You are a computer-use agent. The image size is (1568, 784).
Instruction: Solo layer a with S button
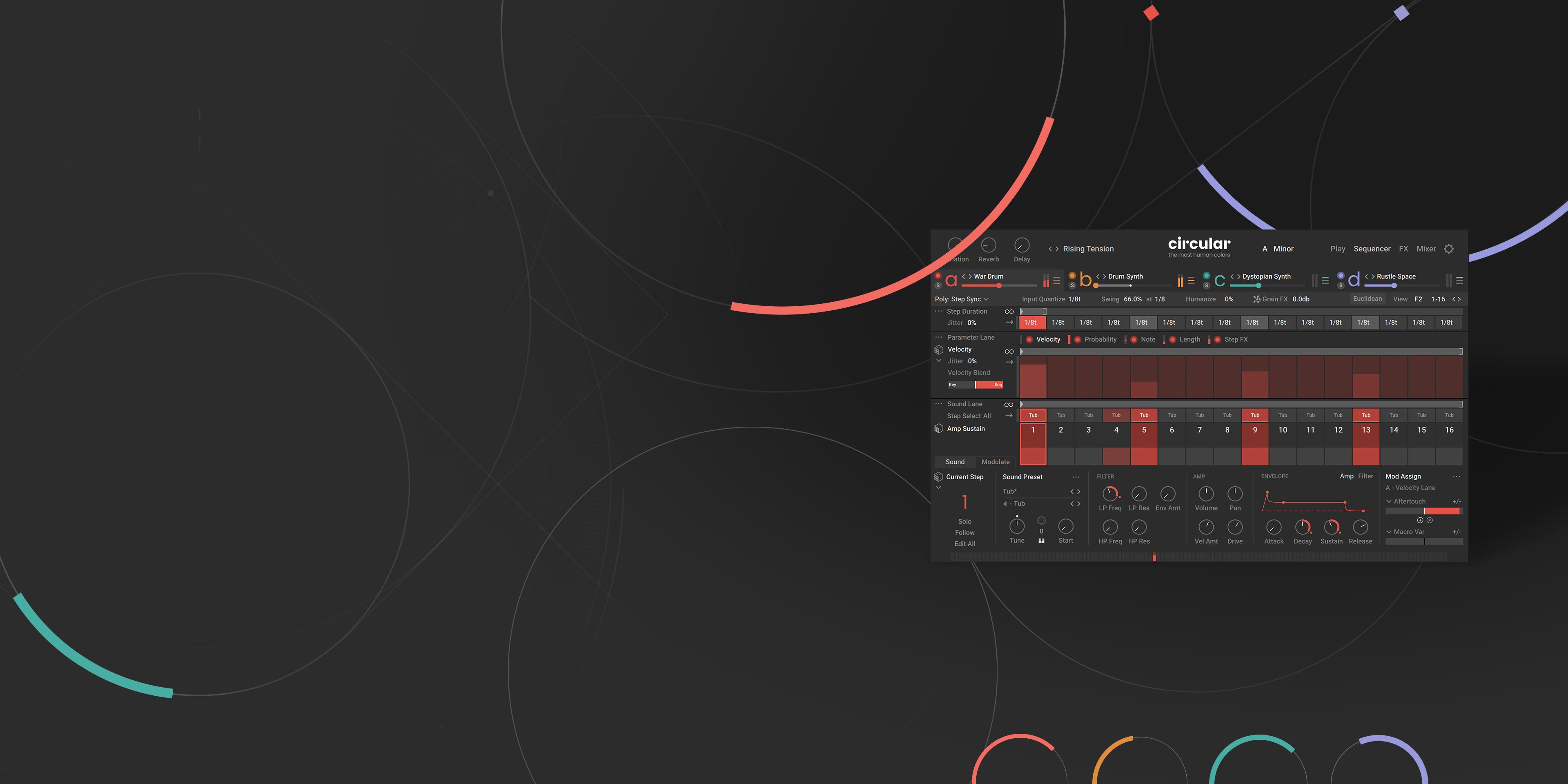pyautogui.click(x=938, y=285)
